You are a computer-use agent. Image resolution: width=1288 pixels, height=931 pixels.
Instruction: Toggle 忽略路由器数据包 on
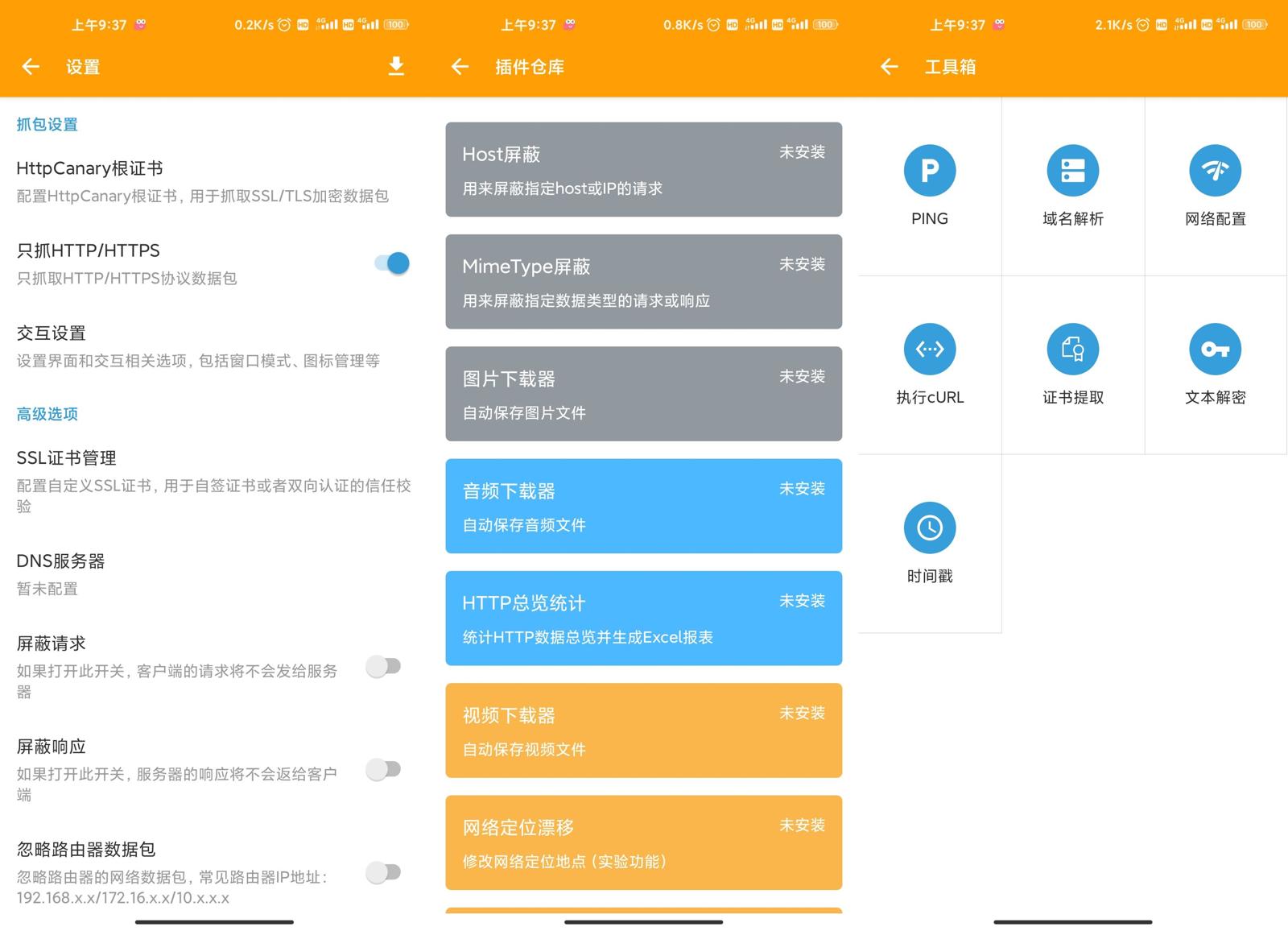pyautogui.click(x=383, y=872)
